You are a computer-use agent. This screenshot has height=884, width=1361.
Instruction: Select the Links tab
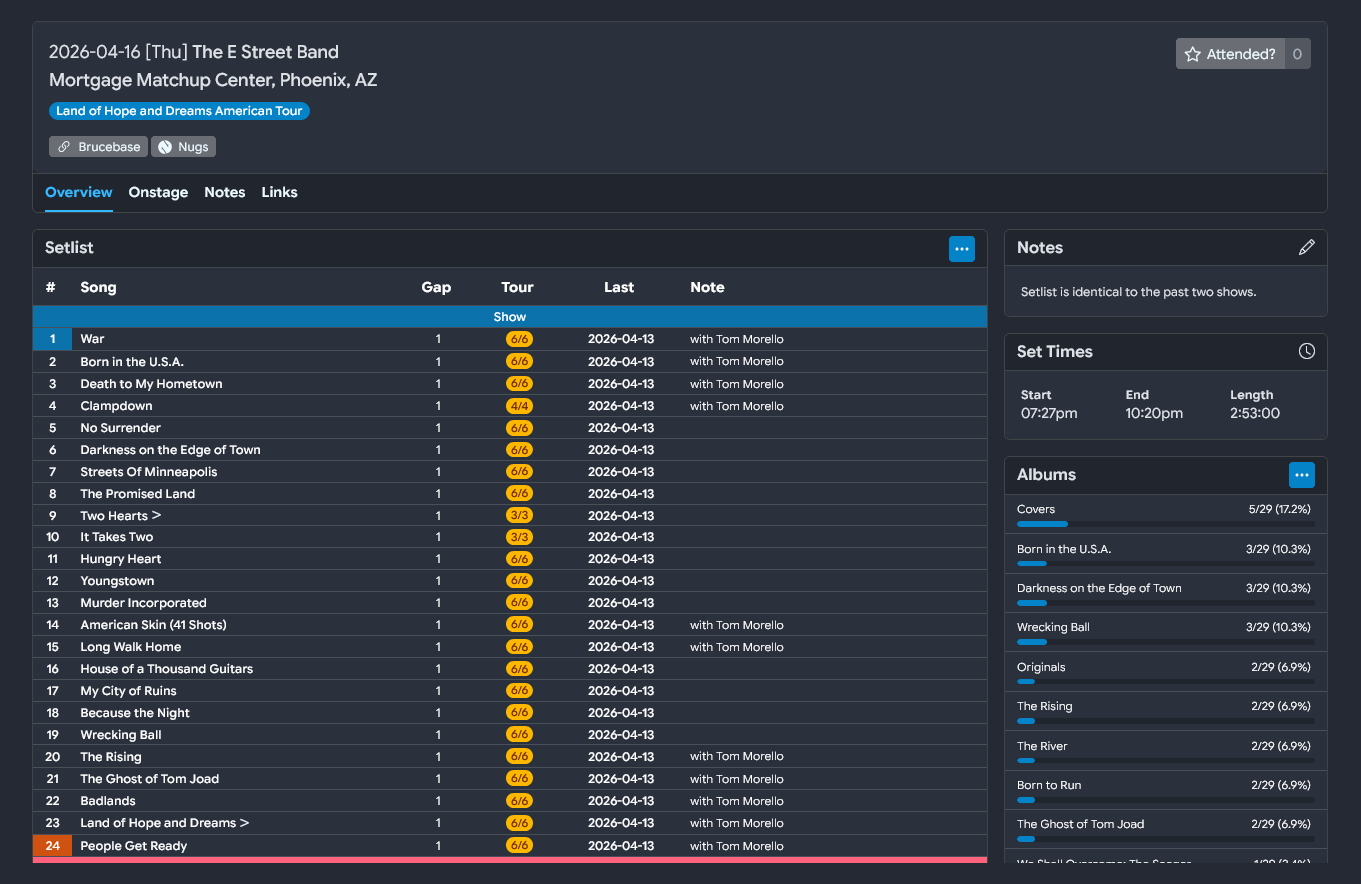click(279, 192)
